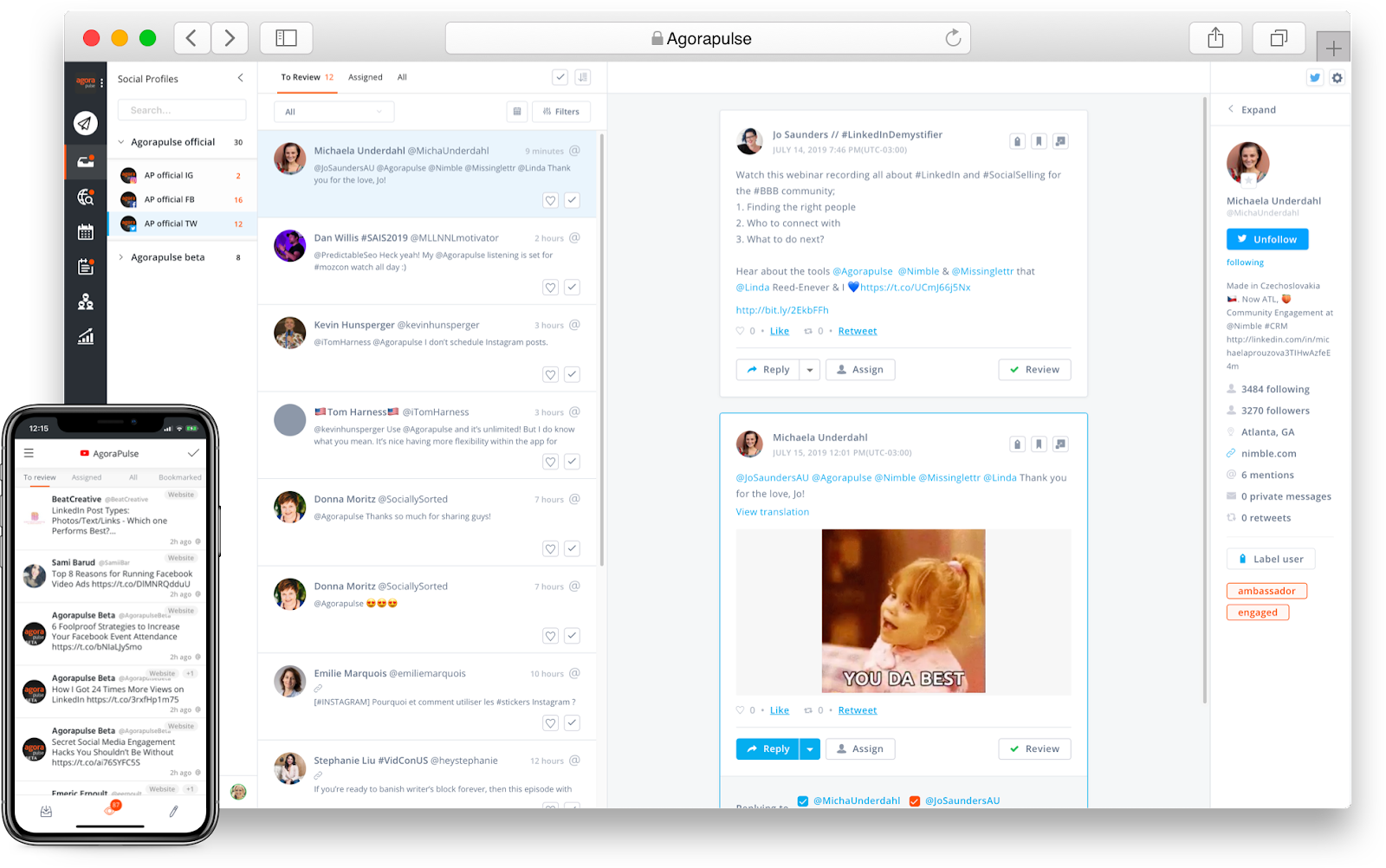Open Twitter settings gear at top right
This screenshot has width=1386, height=868.
(x=1337, y=77)
